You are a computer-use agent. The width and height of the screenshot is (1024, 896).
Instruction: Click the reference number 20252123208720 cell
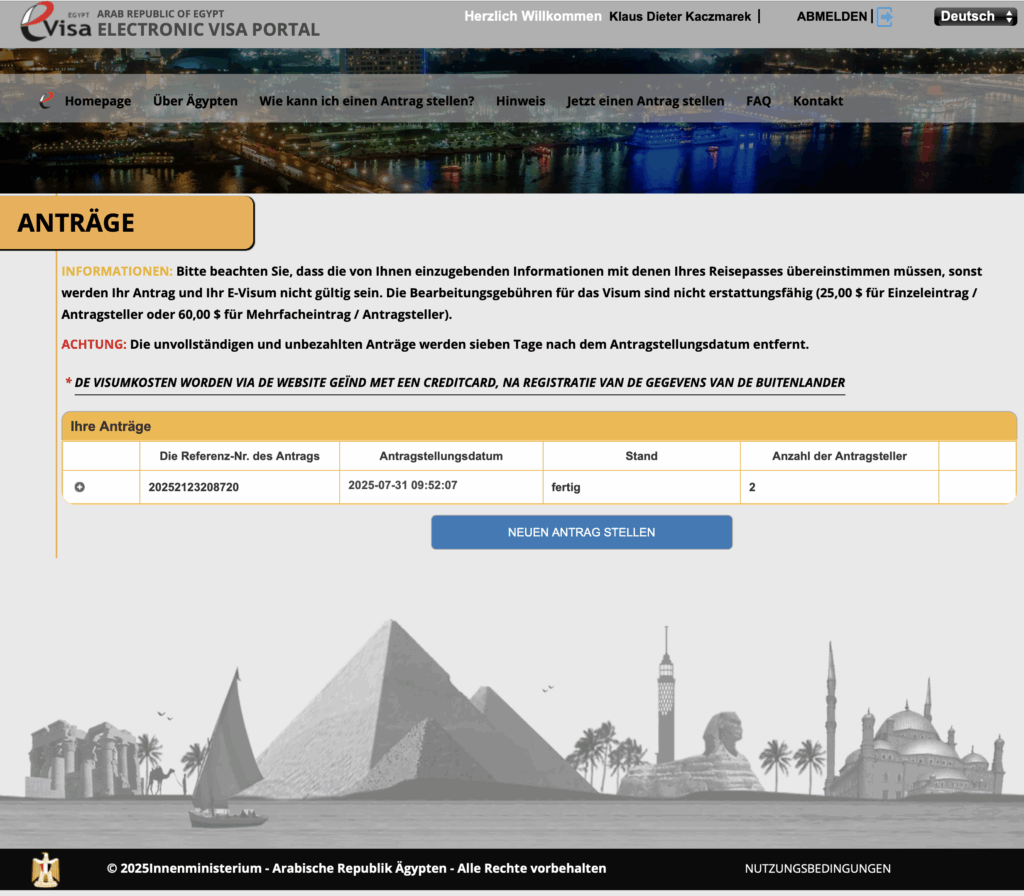[x=194, y=487]
